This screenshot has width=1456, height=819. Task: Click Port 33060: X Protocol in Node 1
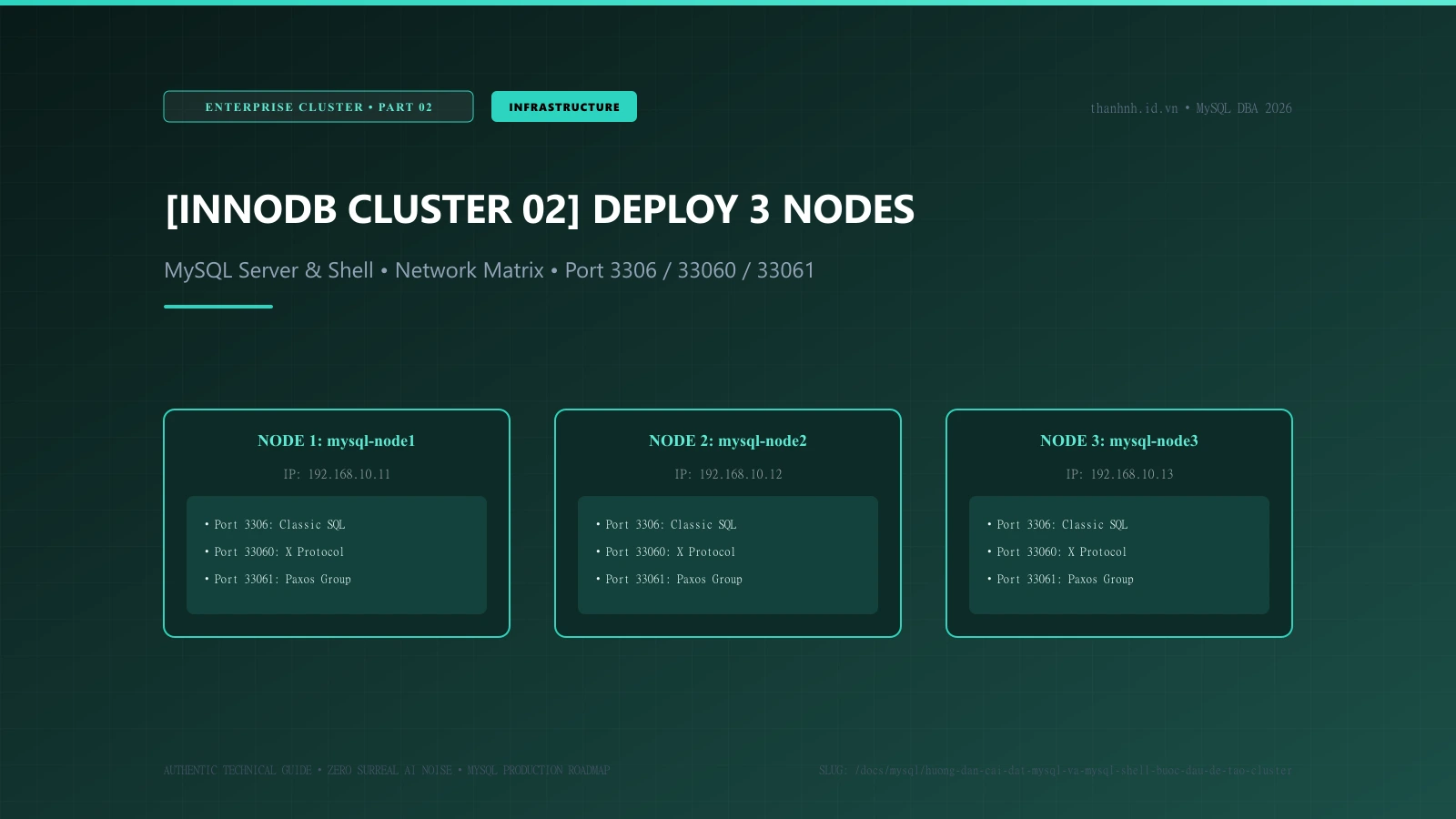tap(274, 552)
